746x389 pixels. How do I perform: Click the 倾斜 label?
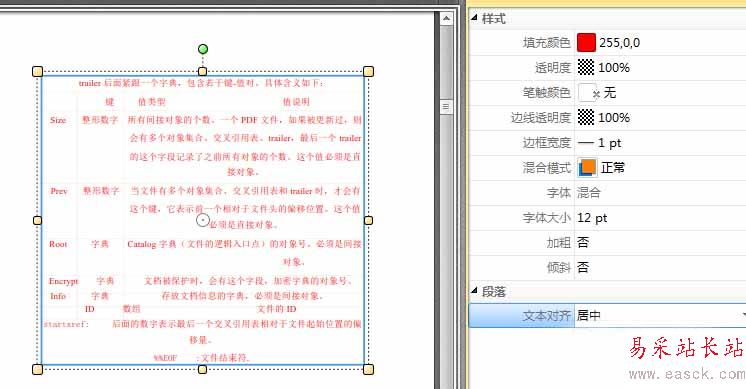pyautogui.click(x=559, y=267)
